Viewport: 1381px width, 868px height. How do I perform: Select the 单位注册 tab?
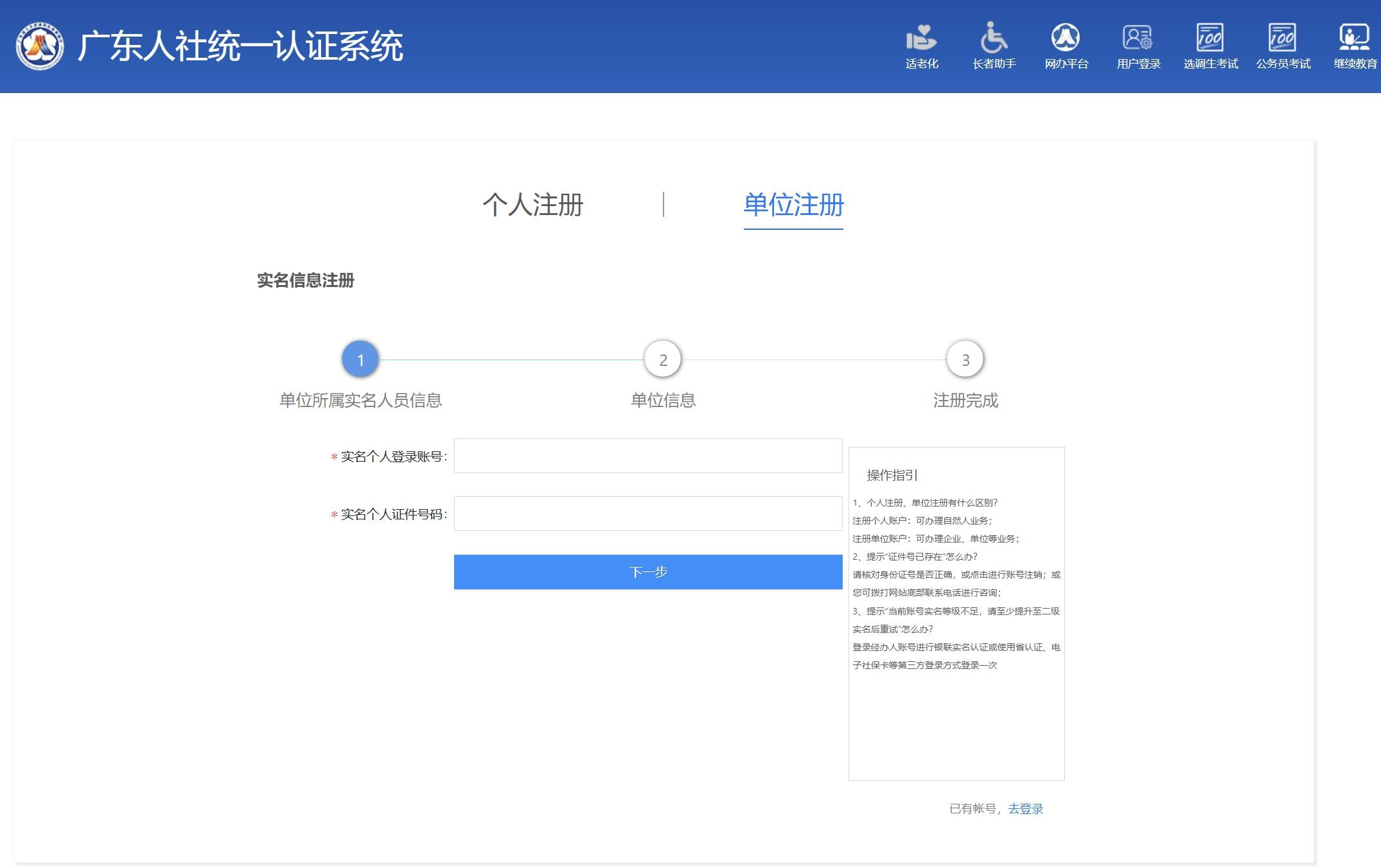[793, 205]
